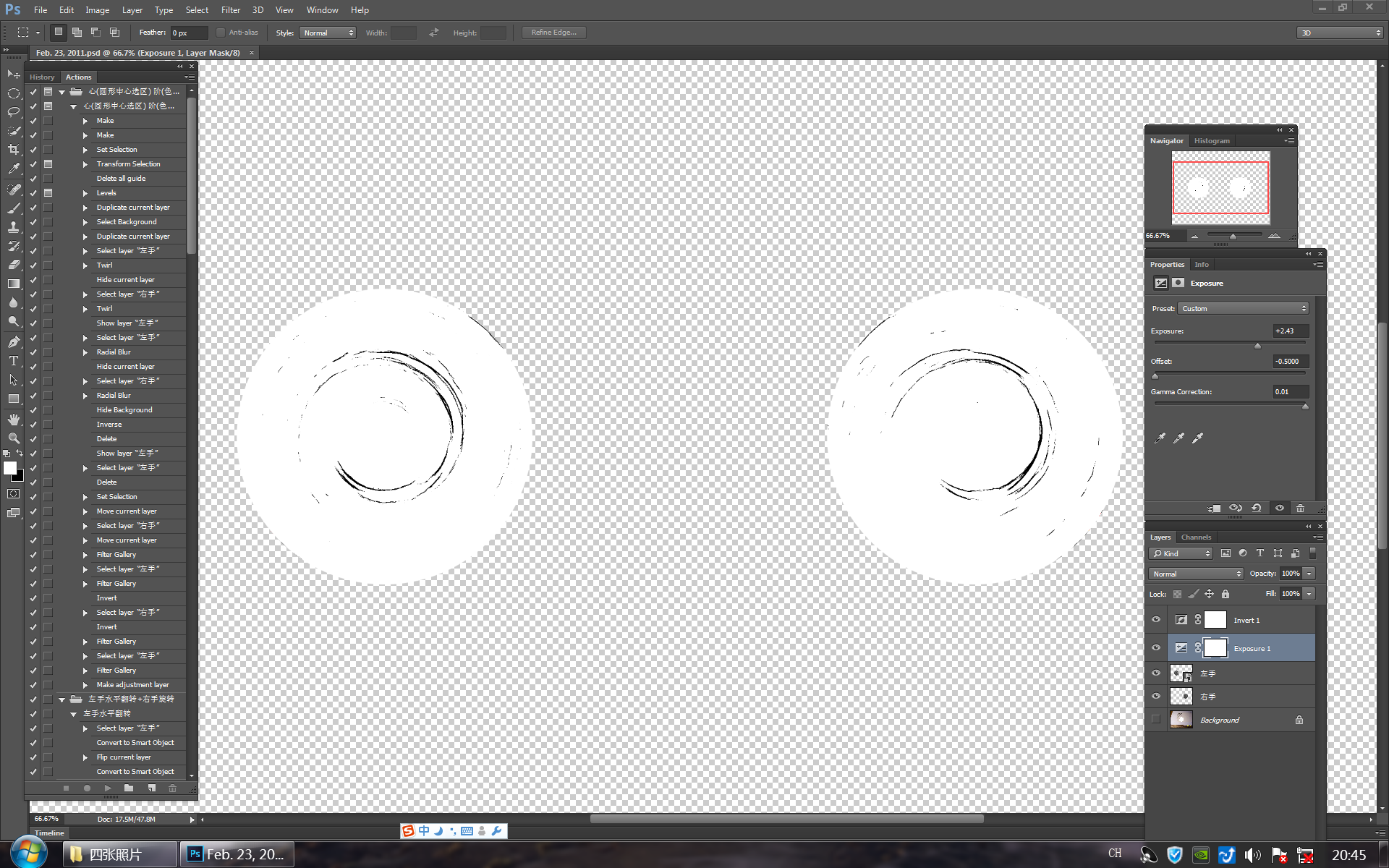
Task: Select the Horizontal Type tool
Action: (x=13, y=361)
